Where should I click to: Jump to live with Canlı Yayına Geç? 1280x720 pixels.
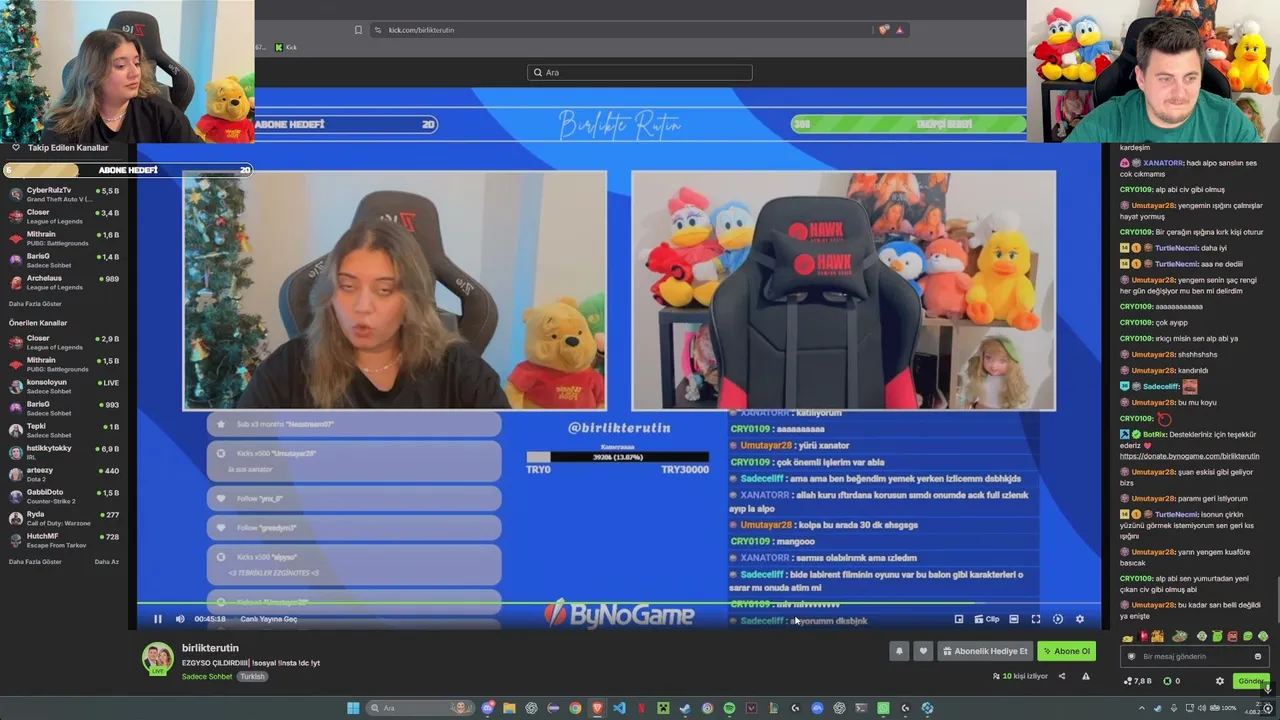coord(269,619)
